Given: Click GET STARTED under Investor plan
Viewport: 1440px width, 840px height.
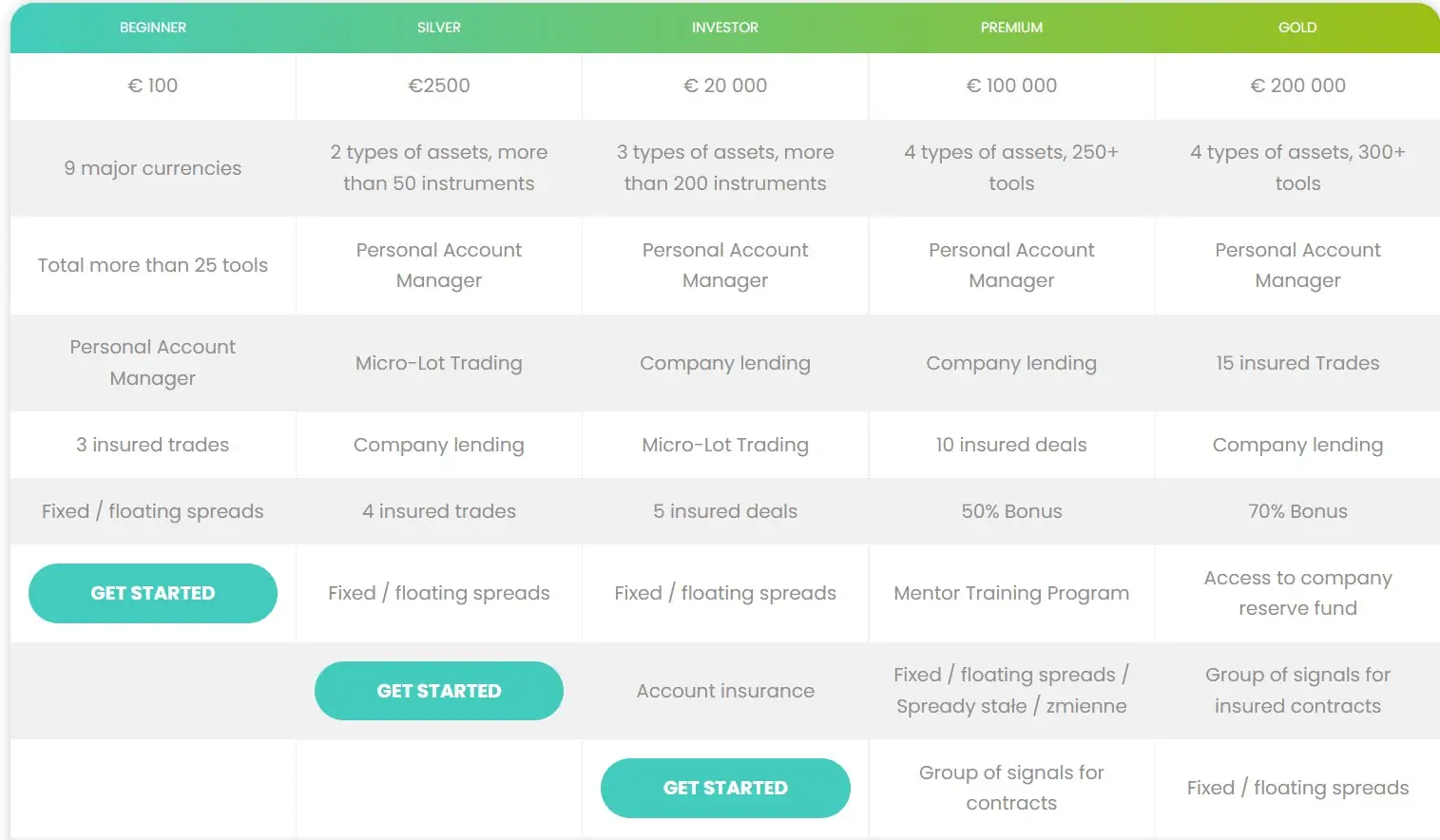Looking at the screenshot, I should pos(725,788).
